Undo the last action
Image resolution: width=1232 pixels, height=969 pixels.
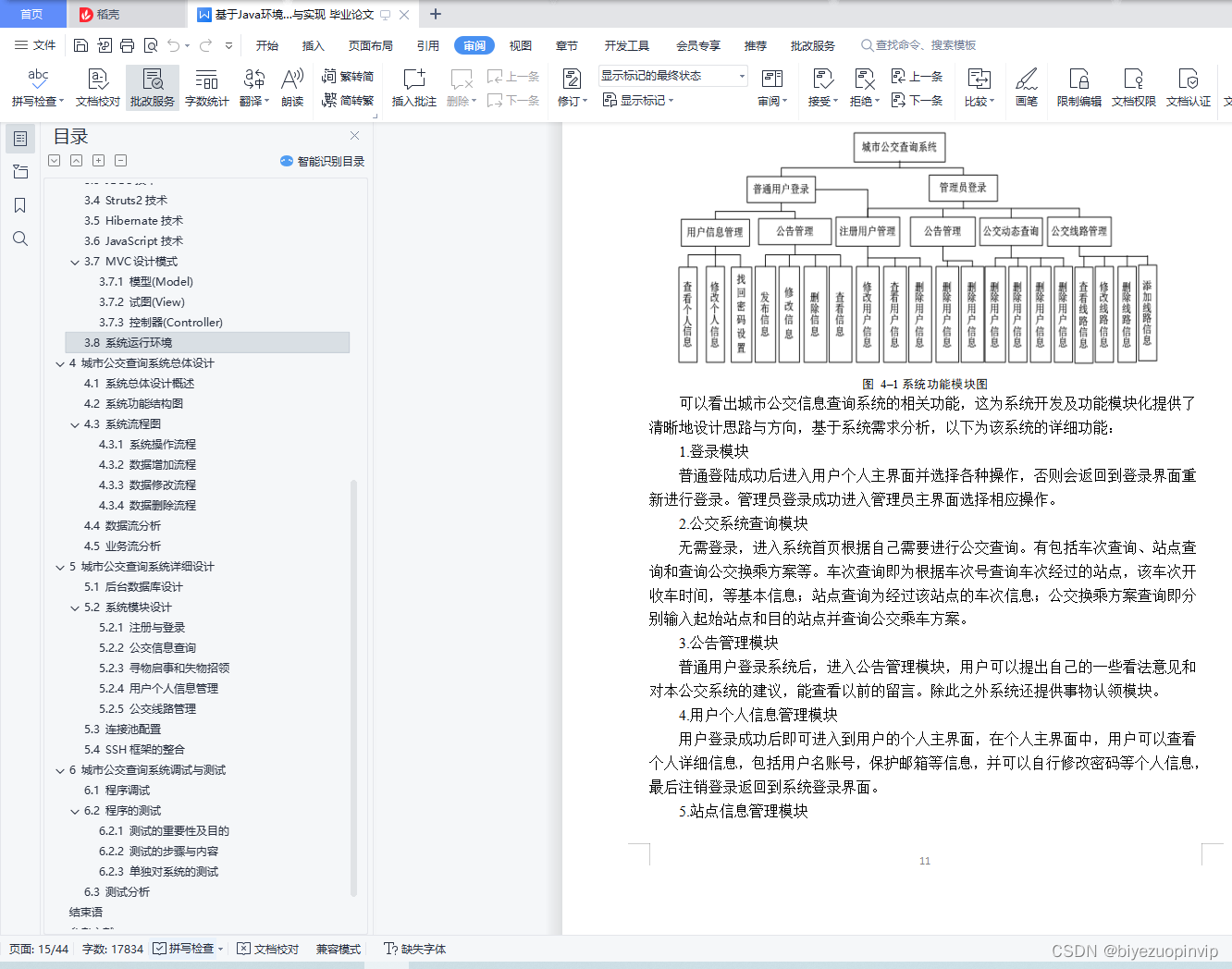[x=173, y=45]
